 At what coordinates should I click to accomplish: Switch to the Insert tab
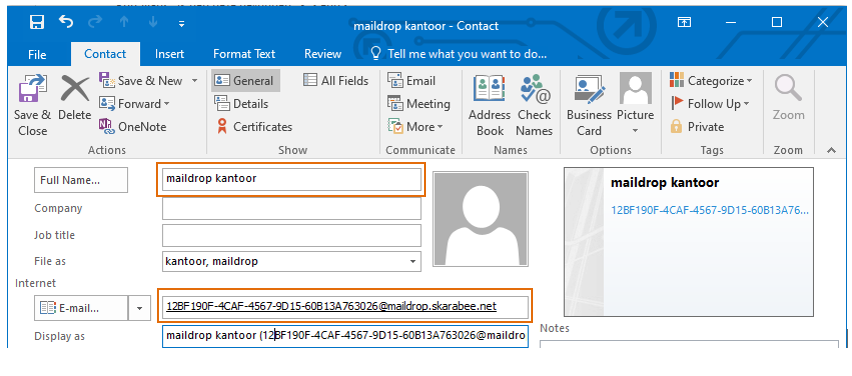pos(170,54)
